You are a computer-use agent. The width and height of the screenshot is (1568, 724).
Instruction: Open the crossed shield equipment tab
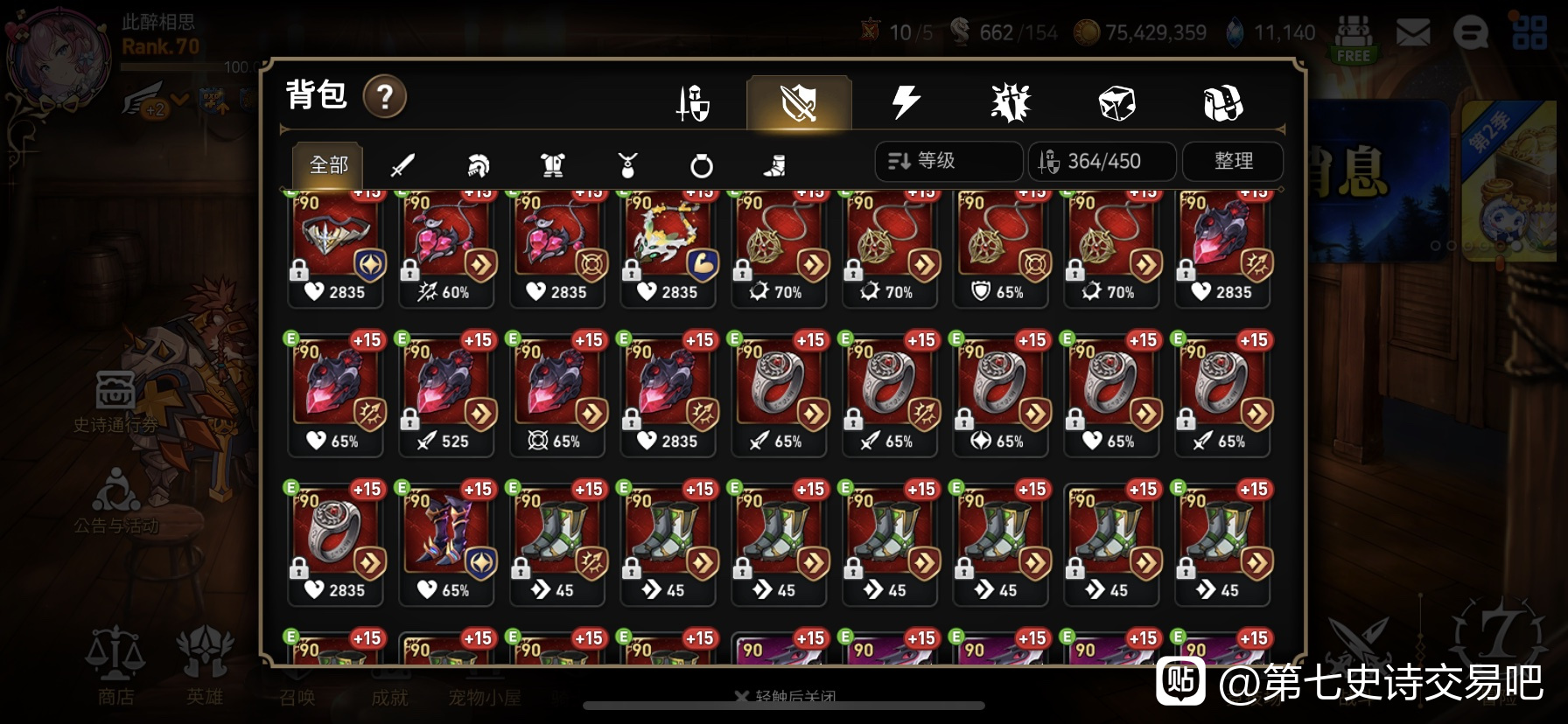pyautogui.click(x=798, y=103)
